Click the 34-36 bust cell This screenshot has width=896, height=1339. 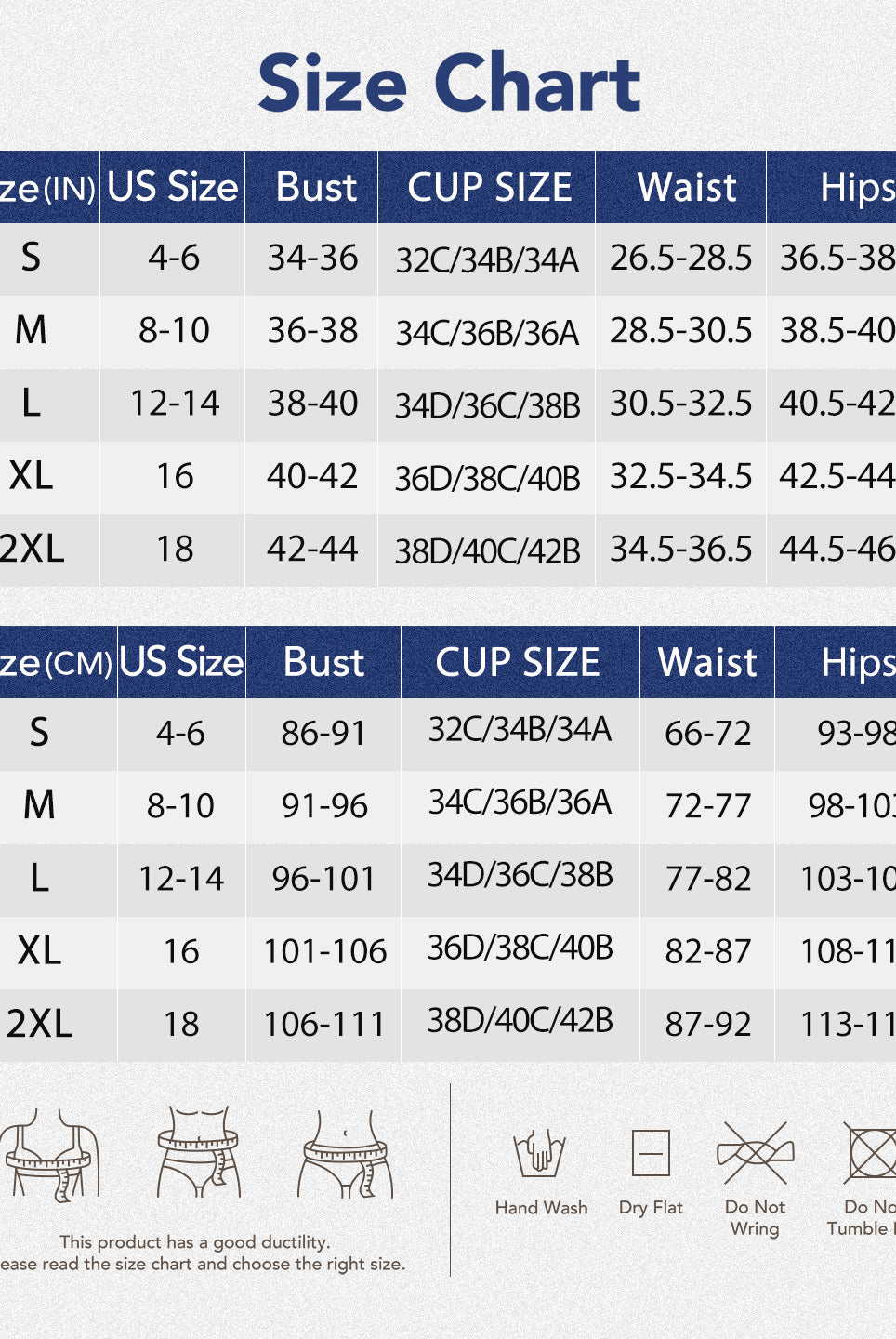click(312, 259)
